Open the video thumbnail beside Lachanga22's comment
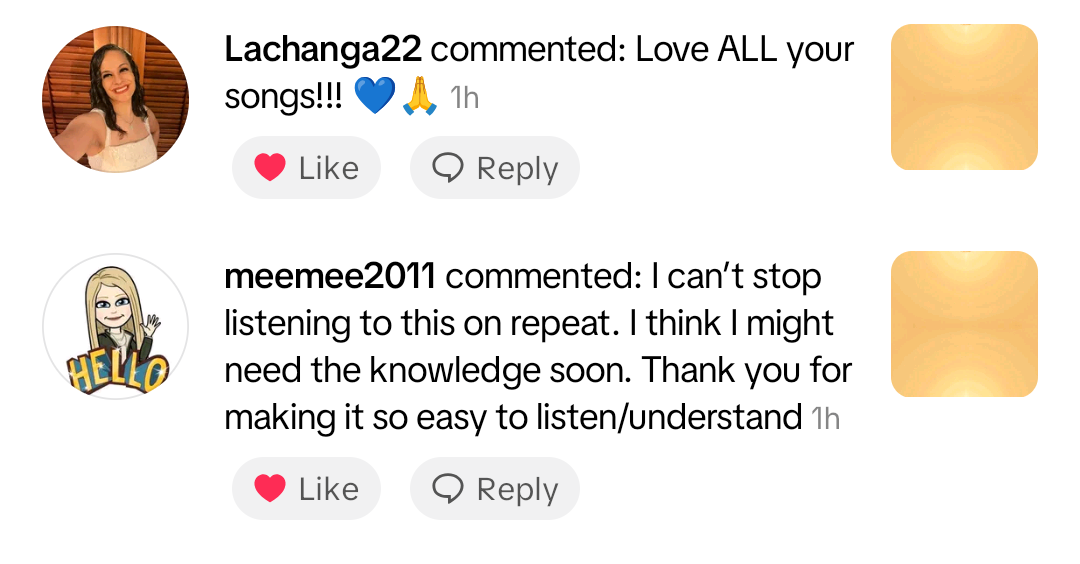 click(x=964, y=97)
